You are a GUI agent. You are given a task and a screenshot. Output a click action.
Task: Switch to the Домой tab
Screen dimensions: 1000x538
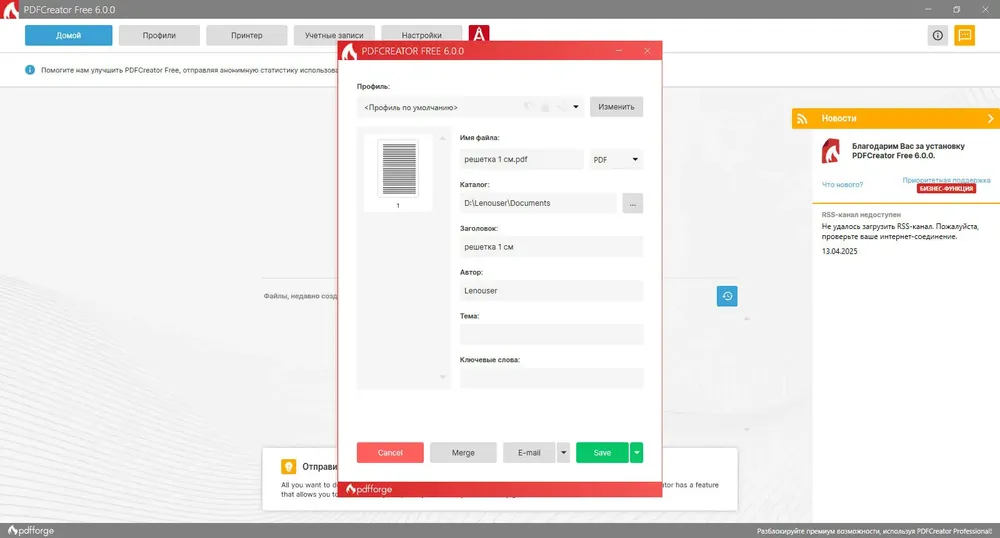pyautogui.click(x=68, y=36)
